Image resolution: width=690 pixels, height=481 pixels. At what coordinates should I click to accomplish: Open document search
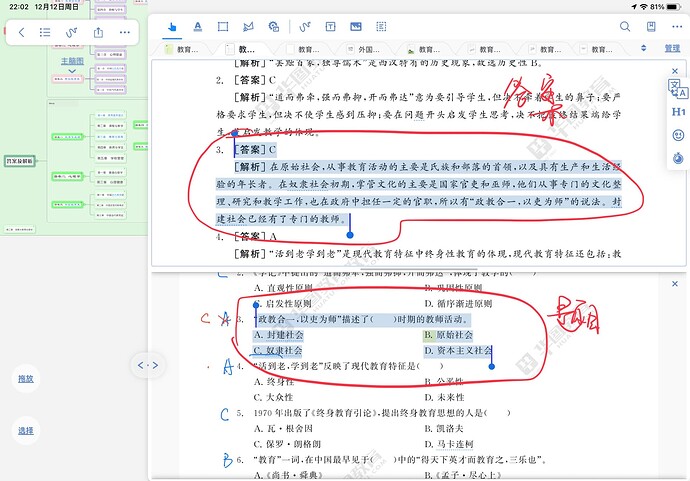pos(625,26)
